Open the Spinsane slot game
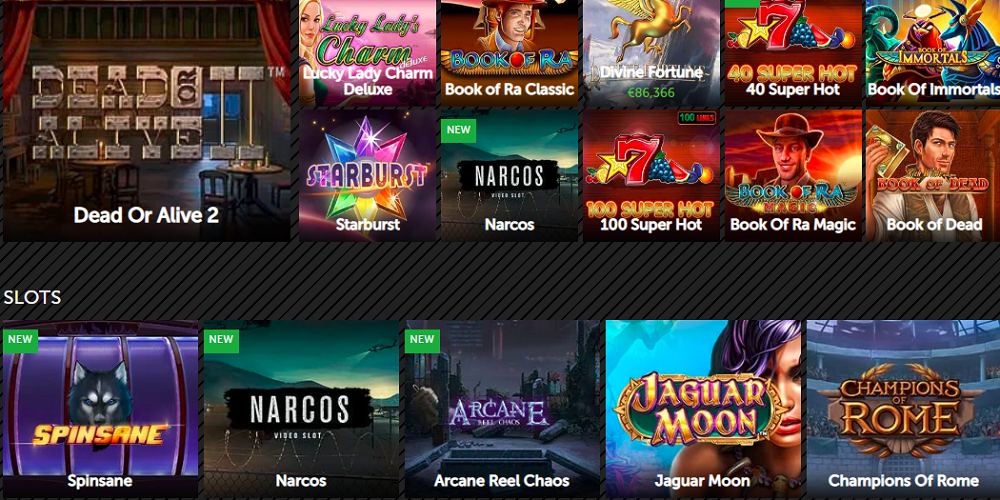The image size is (1000, 500). 101,409
